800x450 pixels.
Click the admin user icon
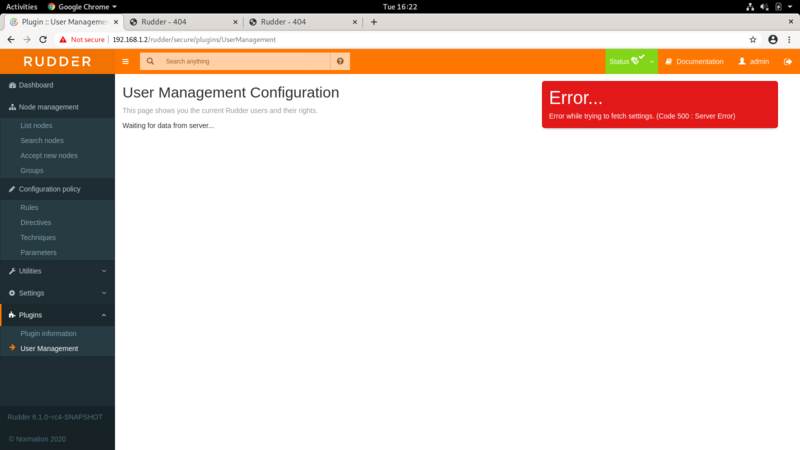point(742,61)
